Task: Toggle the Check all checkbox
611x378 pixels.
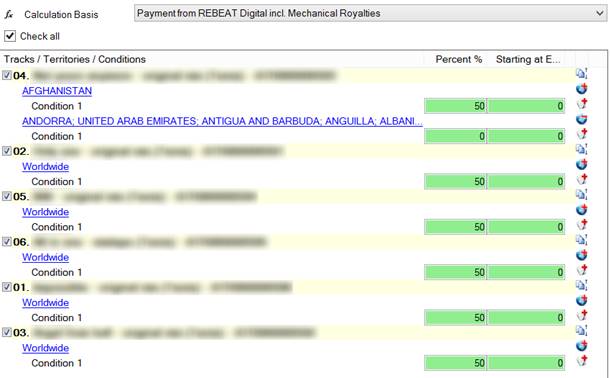Action: pyautogui.click(x=10, y=36)
